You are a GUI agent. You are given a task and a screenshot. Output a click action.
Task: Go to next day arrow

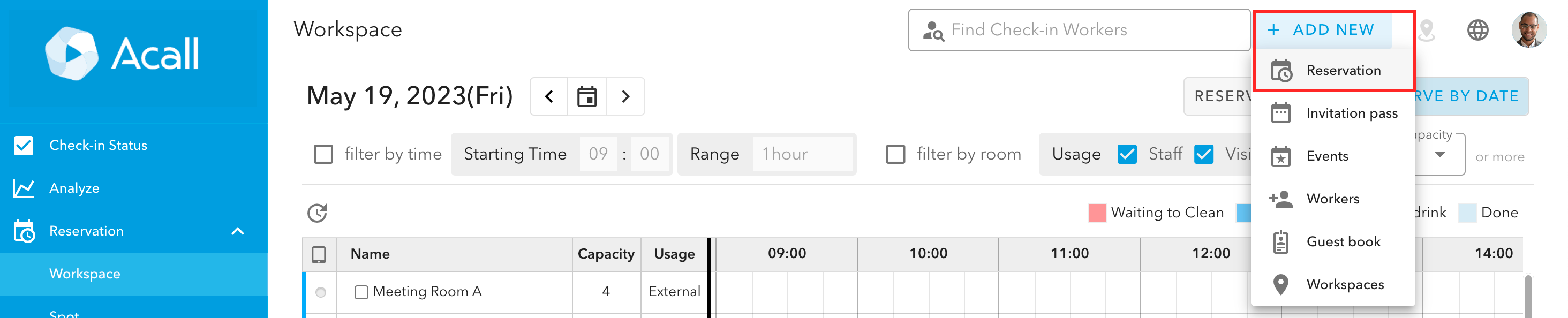point(625,97)
